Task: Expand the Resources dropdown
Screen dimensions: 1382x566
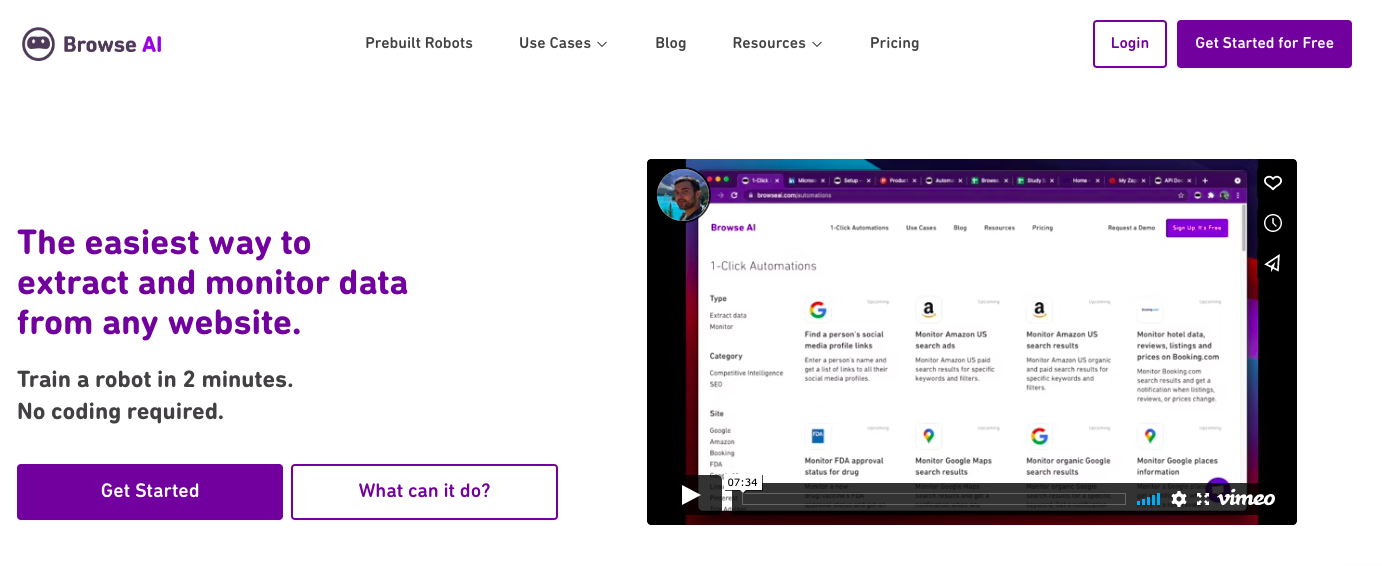Action: pos(777,43)
